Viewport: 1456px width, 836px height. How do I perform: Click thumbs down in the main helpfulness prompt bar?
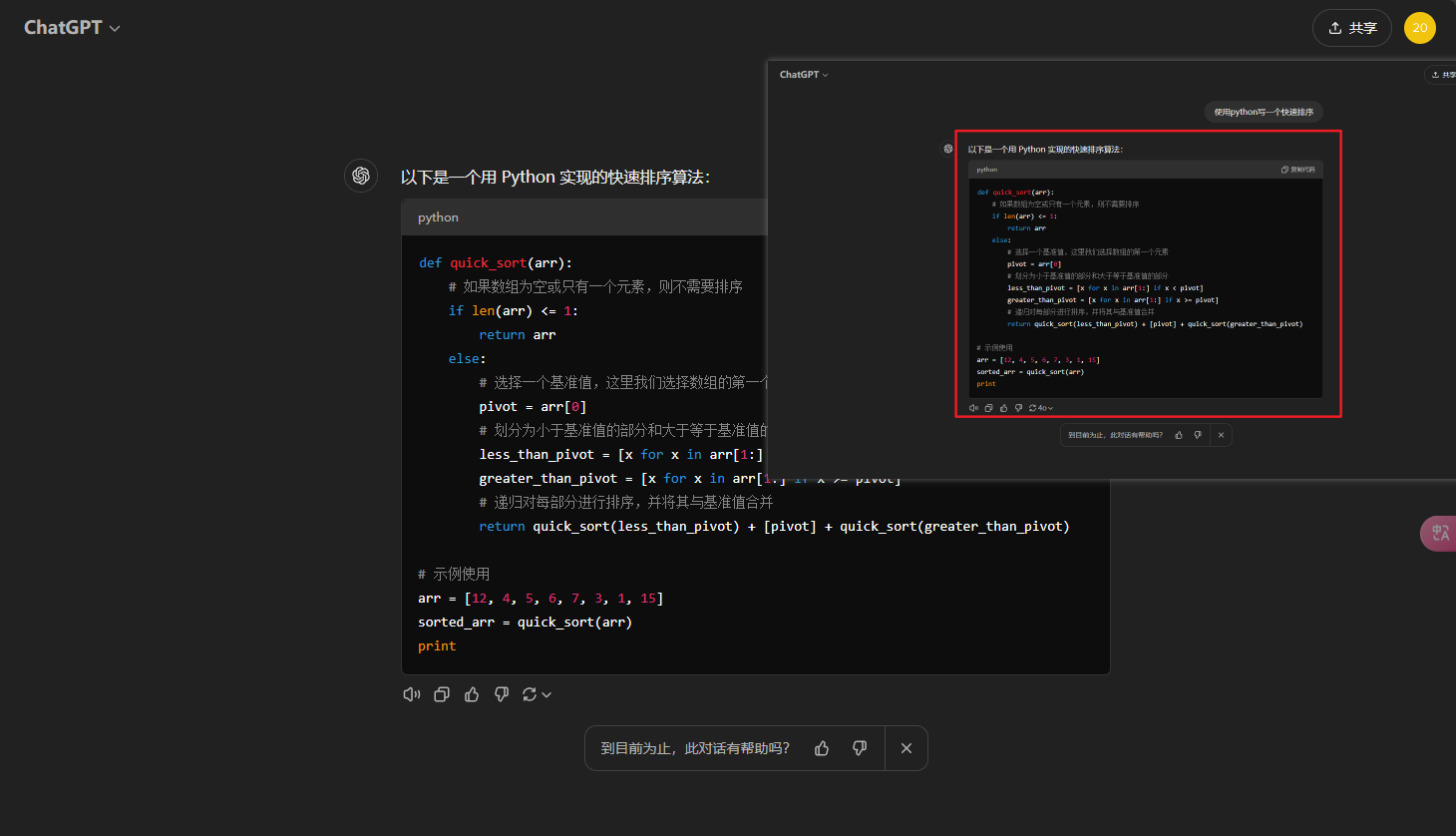(860, 748)
